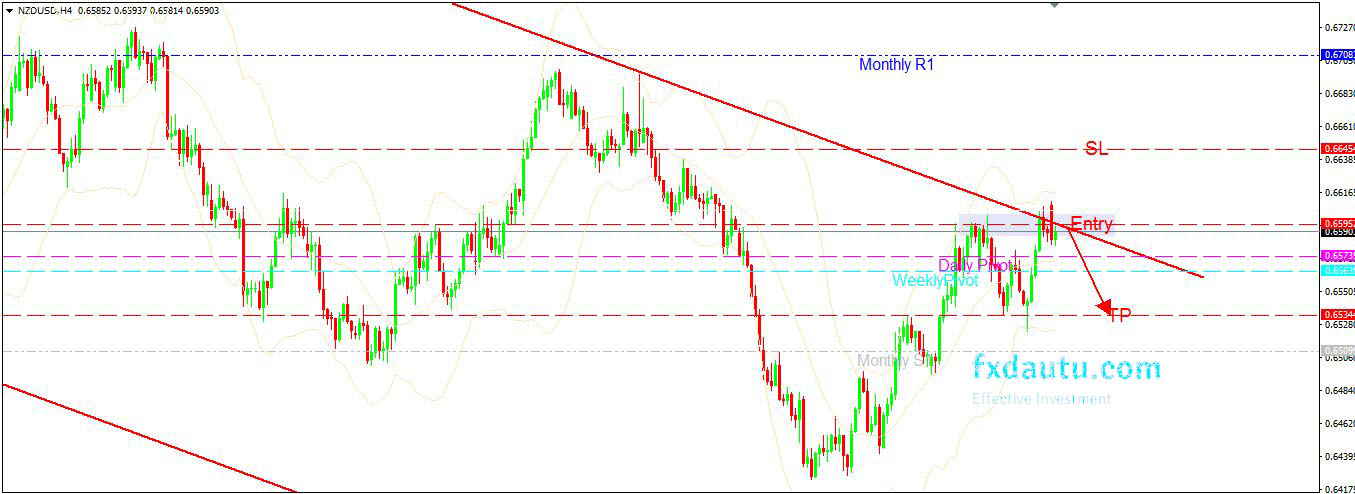Viewport: 1355px width, 494px height.
Task: Select the blue Monthly R1 price tag
Action: (x=1337, y=55)
